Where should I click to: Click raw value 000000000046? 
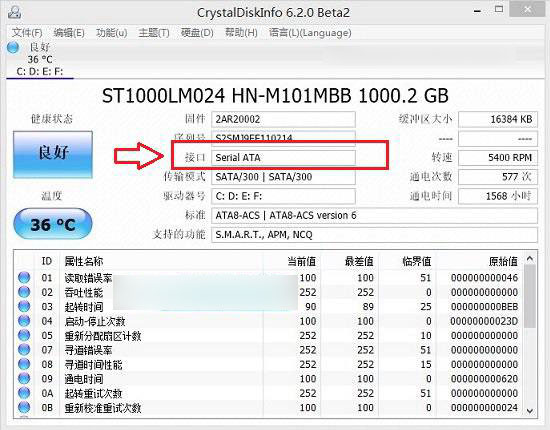[484, 278]
